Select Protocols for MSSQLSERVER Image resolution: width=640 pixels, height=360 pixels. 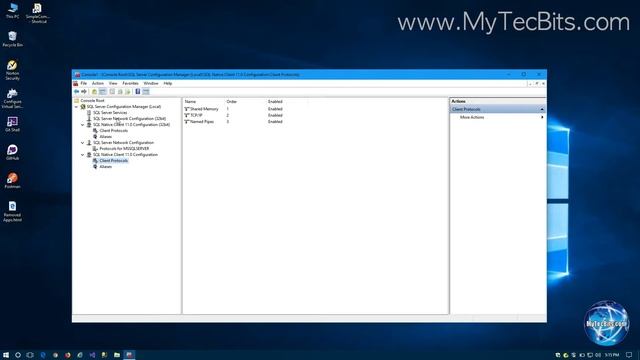tap(124, 149)
